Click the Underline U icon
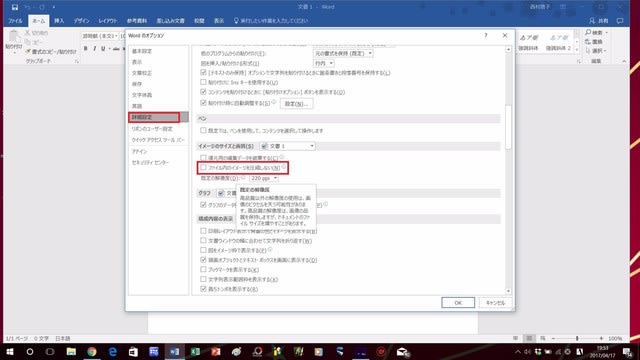Image resolution: width=640 pixels, height=360 pixels. (103, 49)
